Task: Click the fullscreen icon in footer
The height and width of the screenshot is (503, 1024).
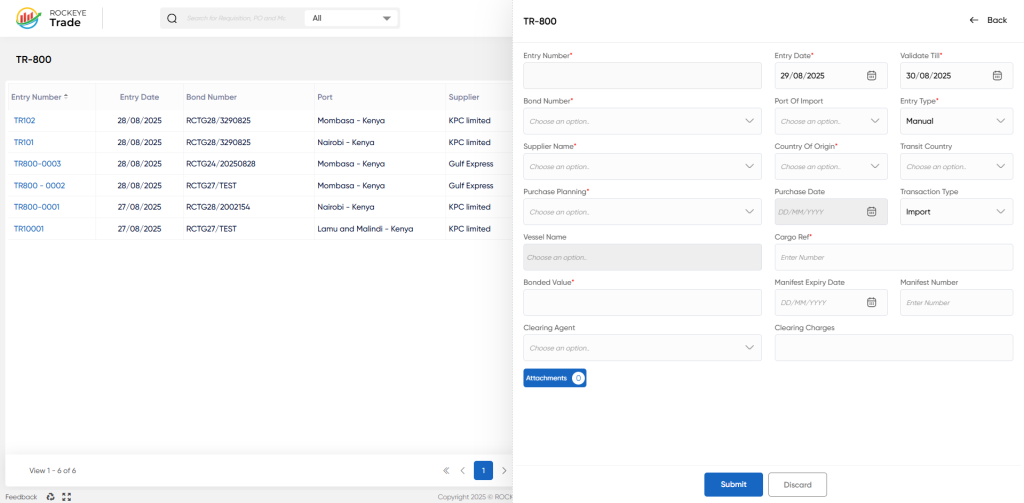Action: tap(66, 497)
